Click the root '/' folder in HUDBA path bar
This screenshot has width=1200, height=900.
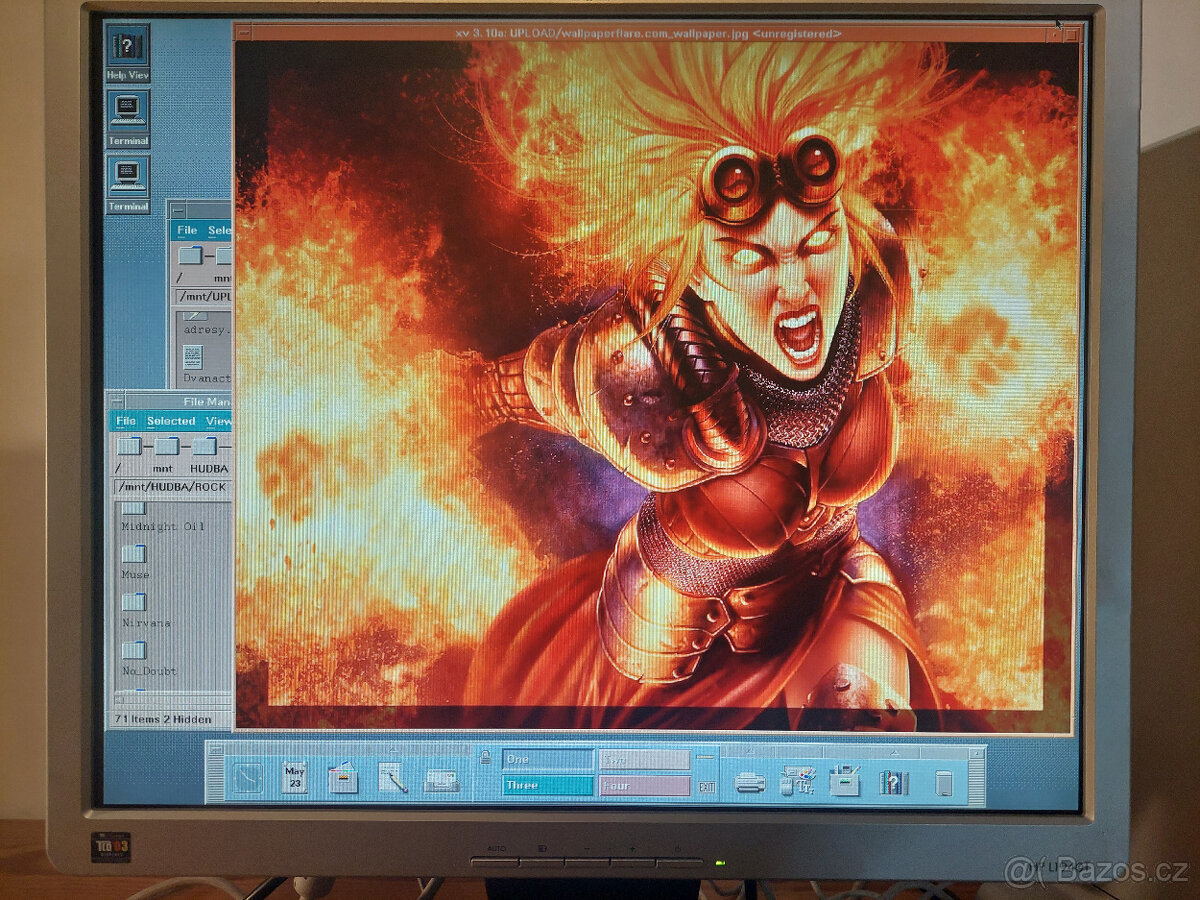129,447
